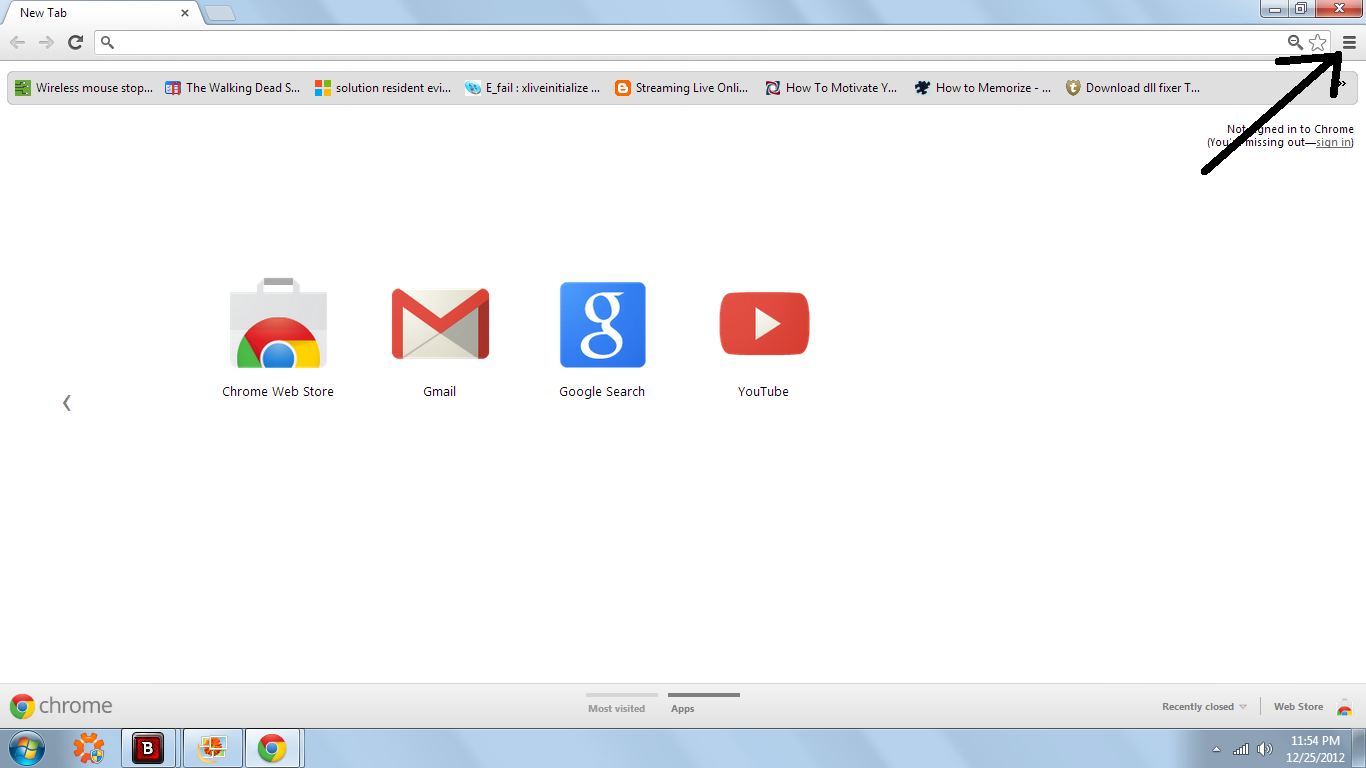The image size is (1366, 768).
Task: Open the Paint taskbar application
Action: (212, 748)
